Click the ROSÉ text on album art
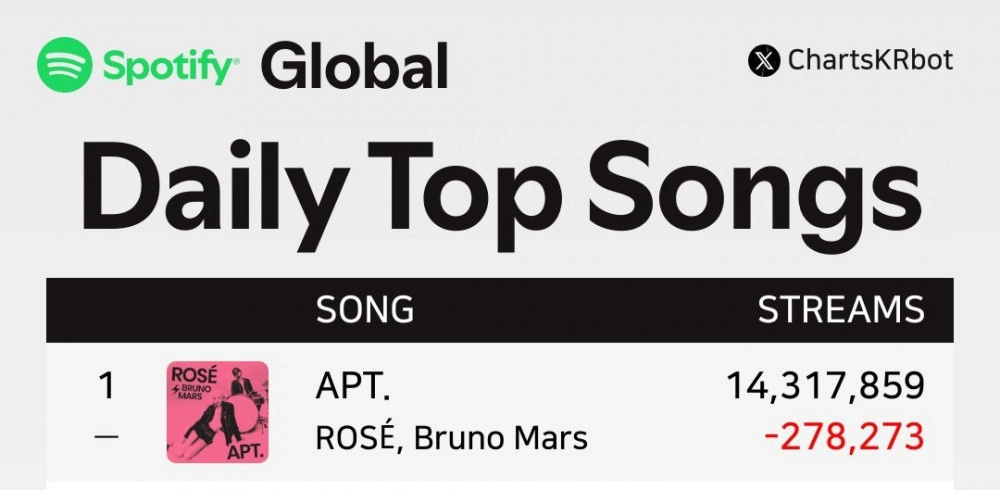This screenshot has width=1000, height=490. tap(195, 374)
